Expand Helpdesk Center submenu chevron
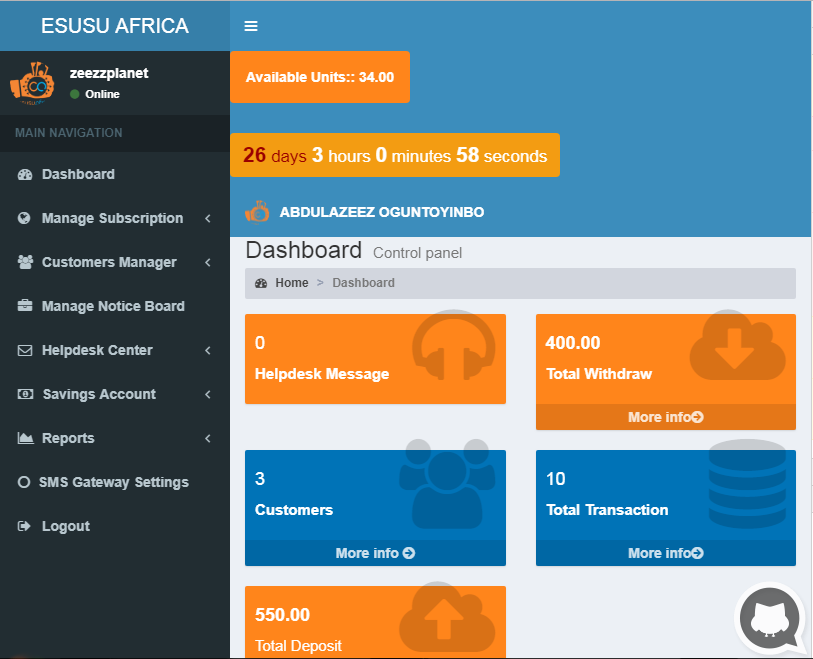Image resolution: width=813 pixels, height=659 pixels. point(208,350)
